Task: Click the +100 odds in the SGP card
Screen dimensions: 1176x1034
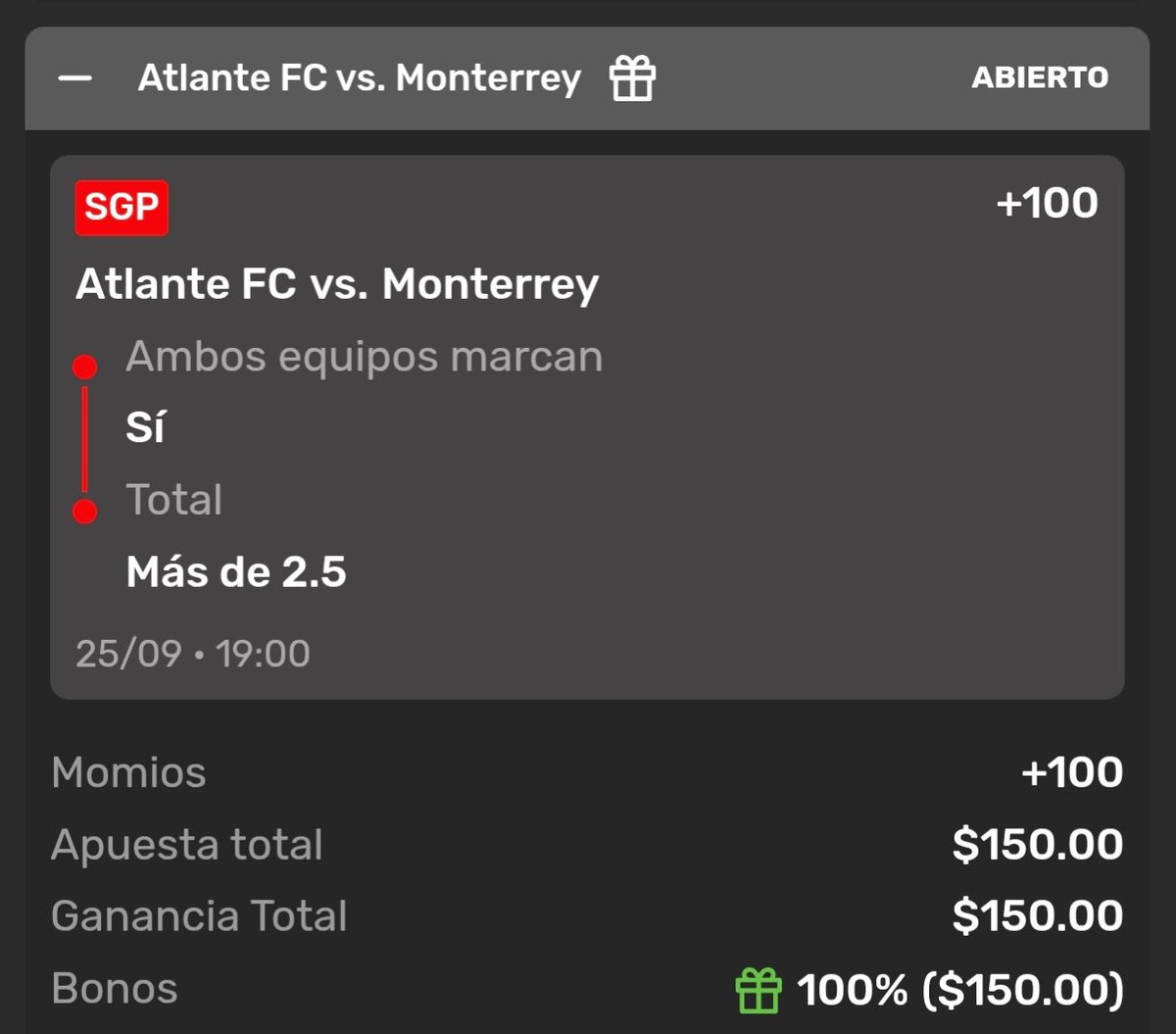Action: click(x=1047, y=204)
